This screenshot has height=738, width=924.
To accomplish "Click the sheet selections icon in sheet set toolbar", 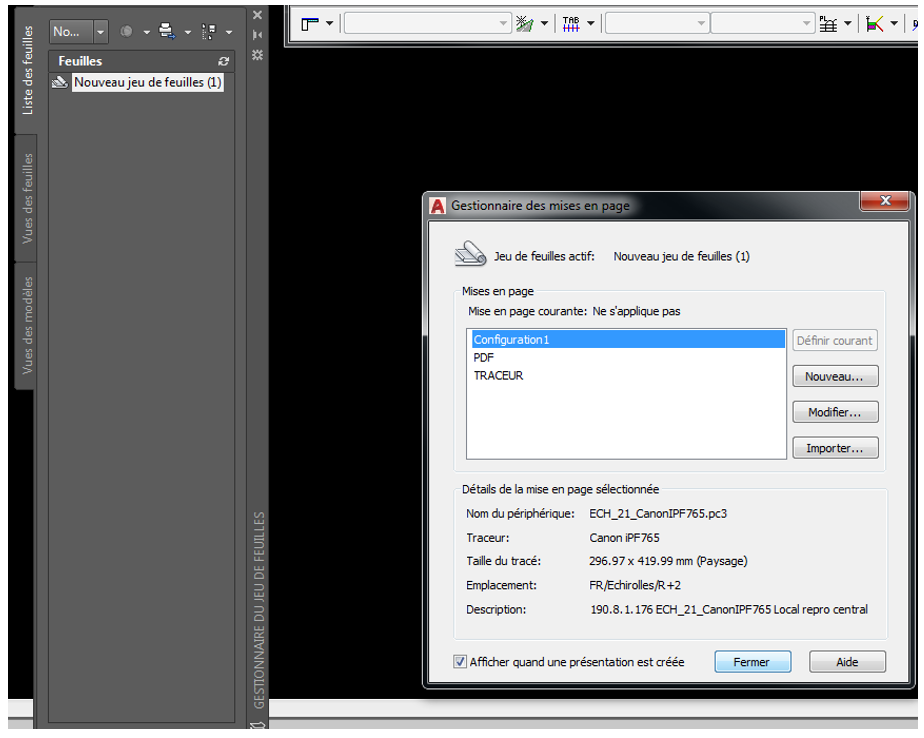I will (x=209, y=31).
